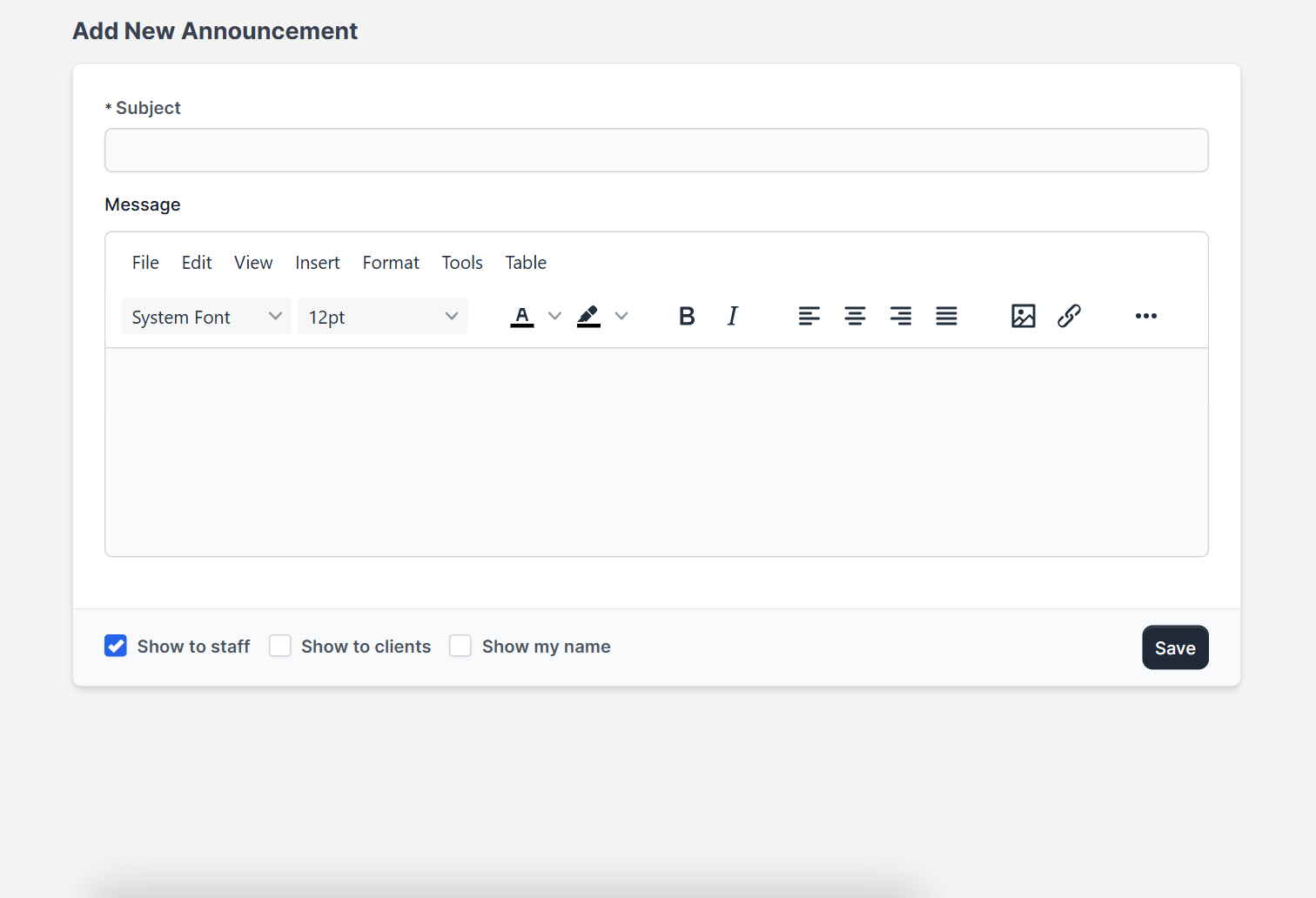Screen dimensions: 1316x898
Task: Open the Insert menu
Action: [318, 263]
